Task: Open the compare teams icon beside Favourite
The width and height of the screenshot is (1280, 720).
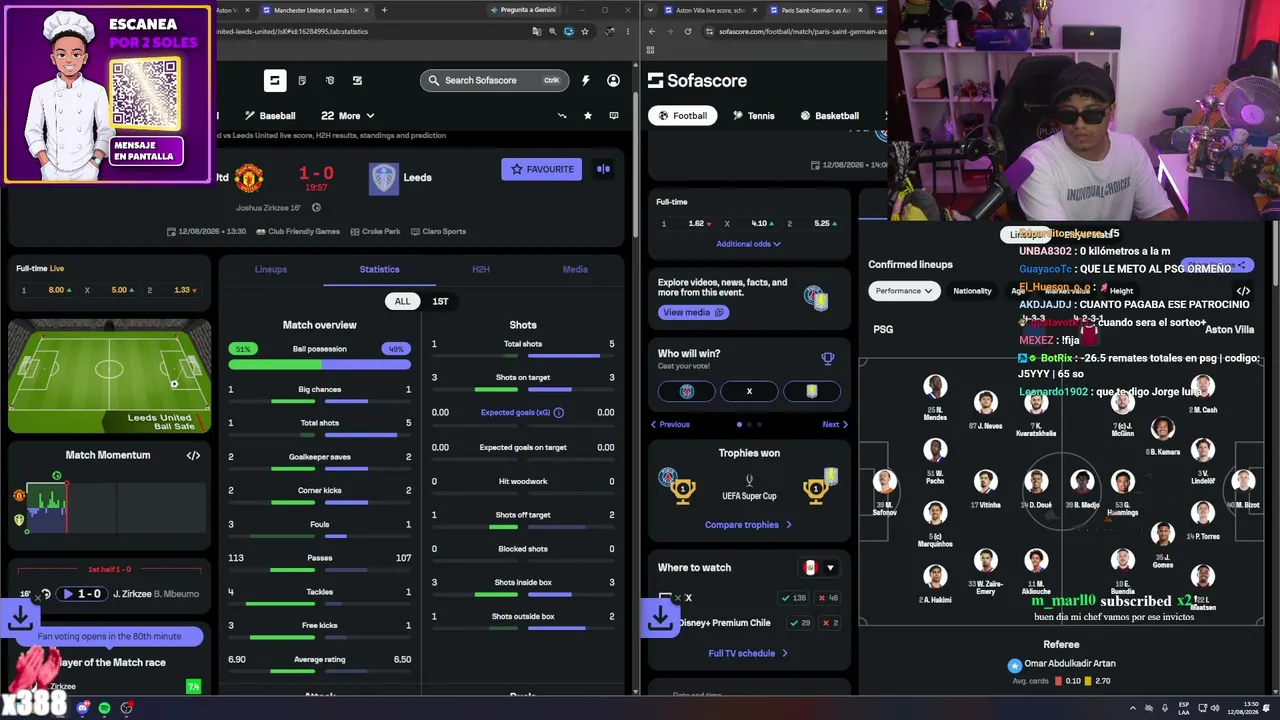Action: click(603, 169)
